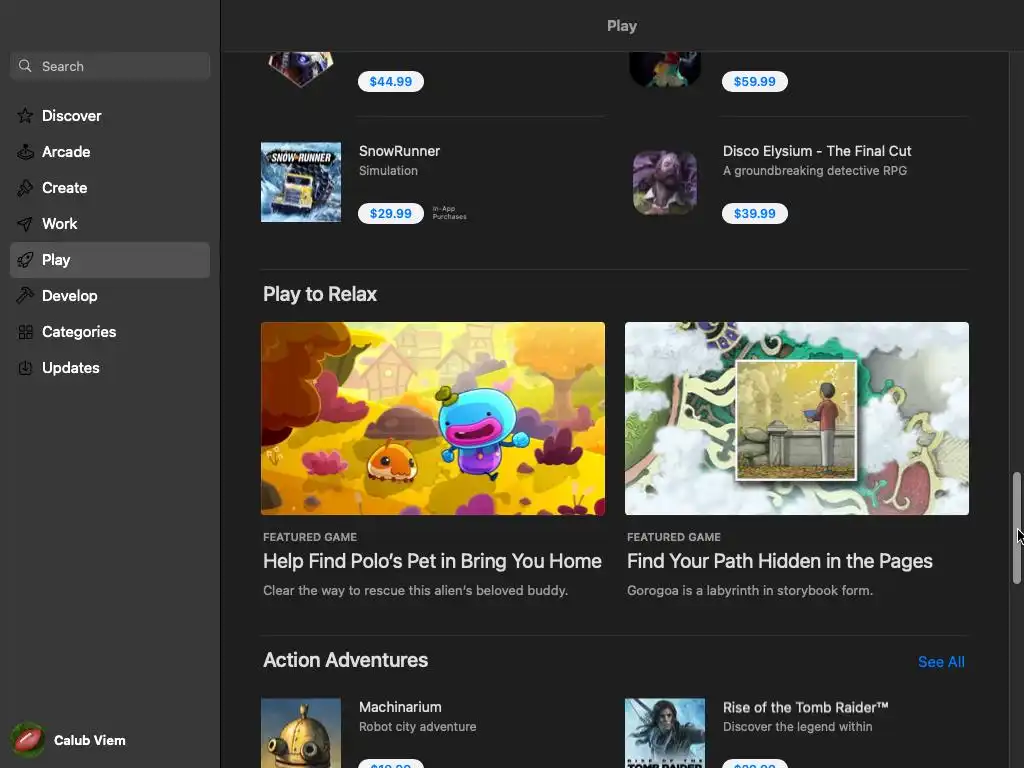Click the Calub Viem profile avatar
1024x768 pixels.
coord(27,740)
